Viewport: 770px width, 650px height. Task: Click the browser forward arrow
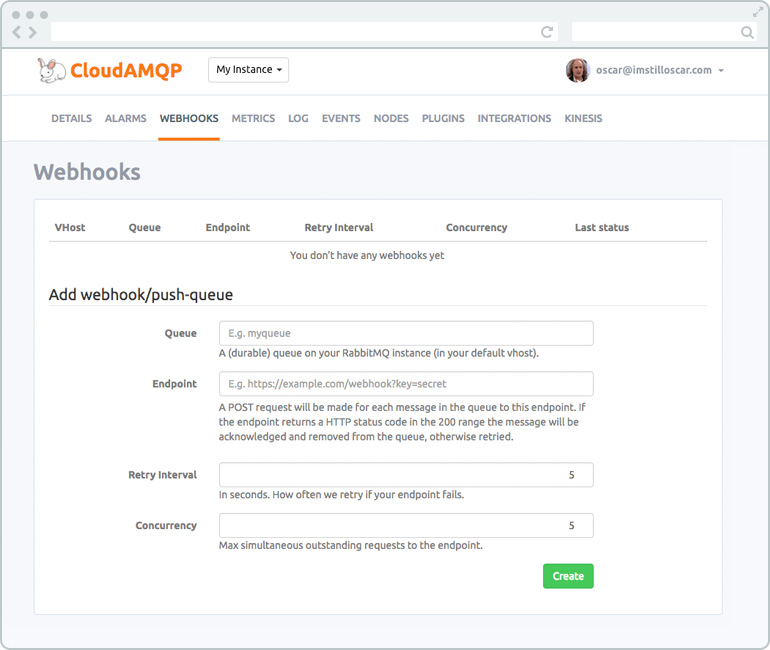[x=33, y=32]
